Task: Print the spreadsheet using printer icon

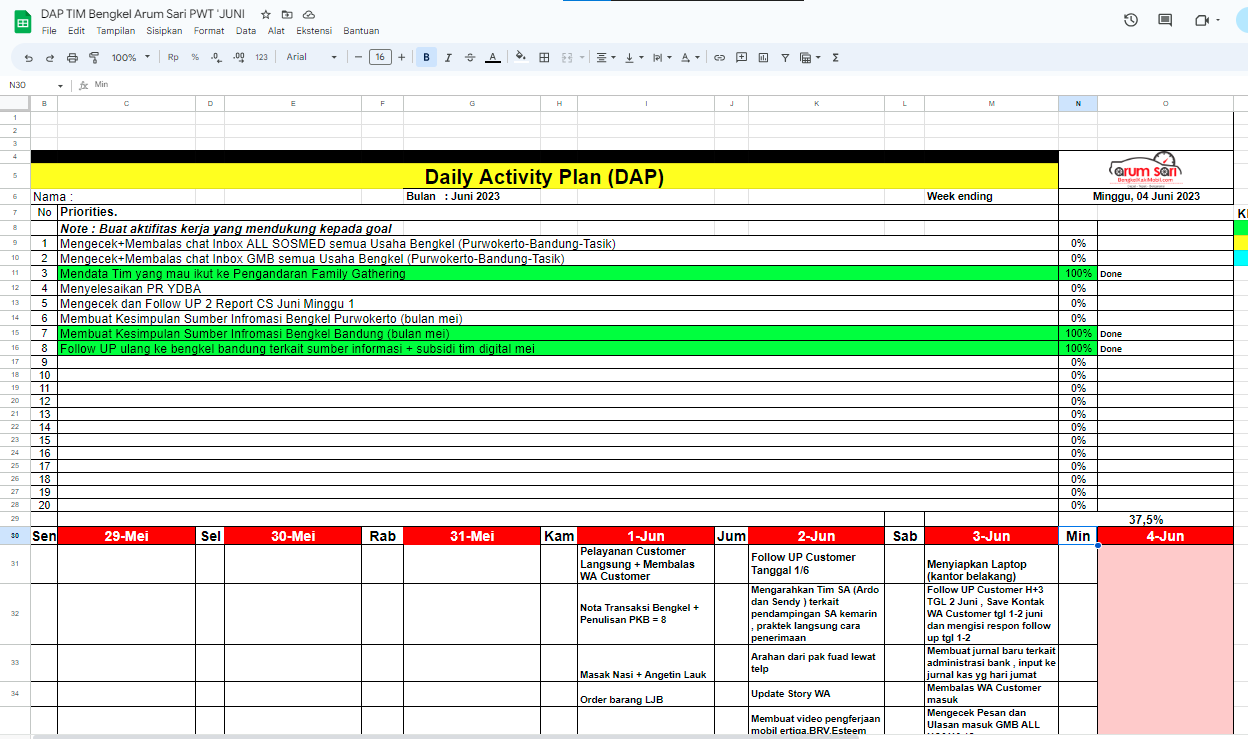Action: pyautogui.click(x=72, y=58)
